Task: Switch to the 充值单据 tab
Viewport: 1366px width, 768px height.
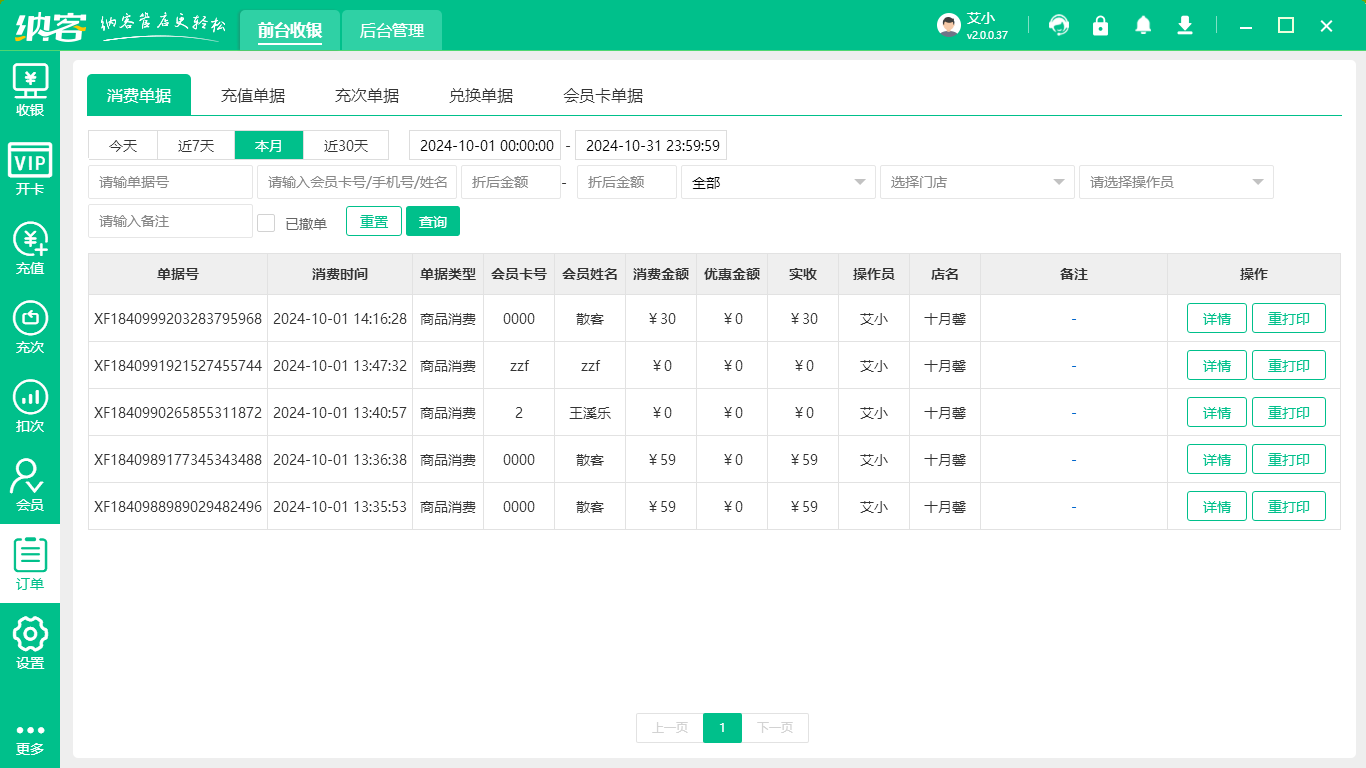Action: click(x=253, y=95)
